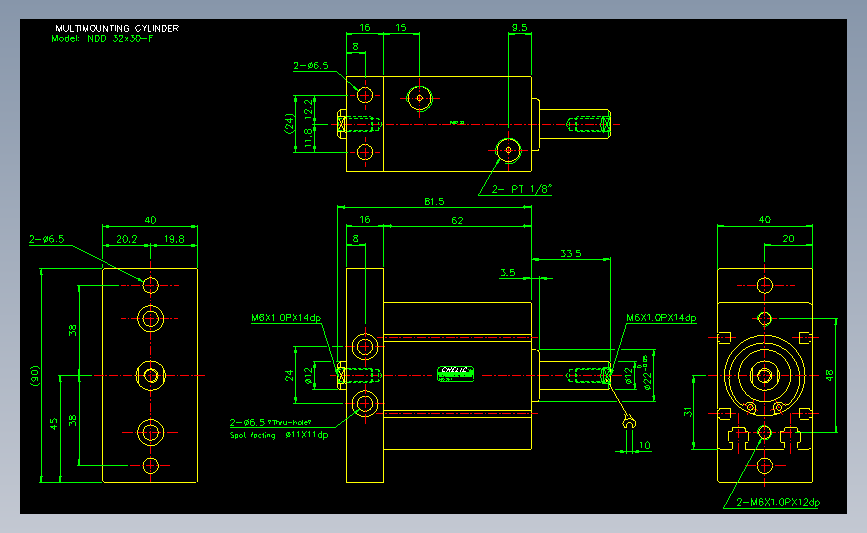This screenshot has width=867, height=533.
Task: Select the 10 dimension near wrench symbol
Action: [645, 445]
